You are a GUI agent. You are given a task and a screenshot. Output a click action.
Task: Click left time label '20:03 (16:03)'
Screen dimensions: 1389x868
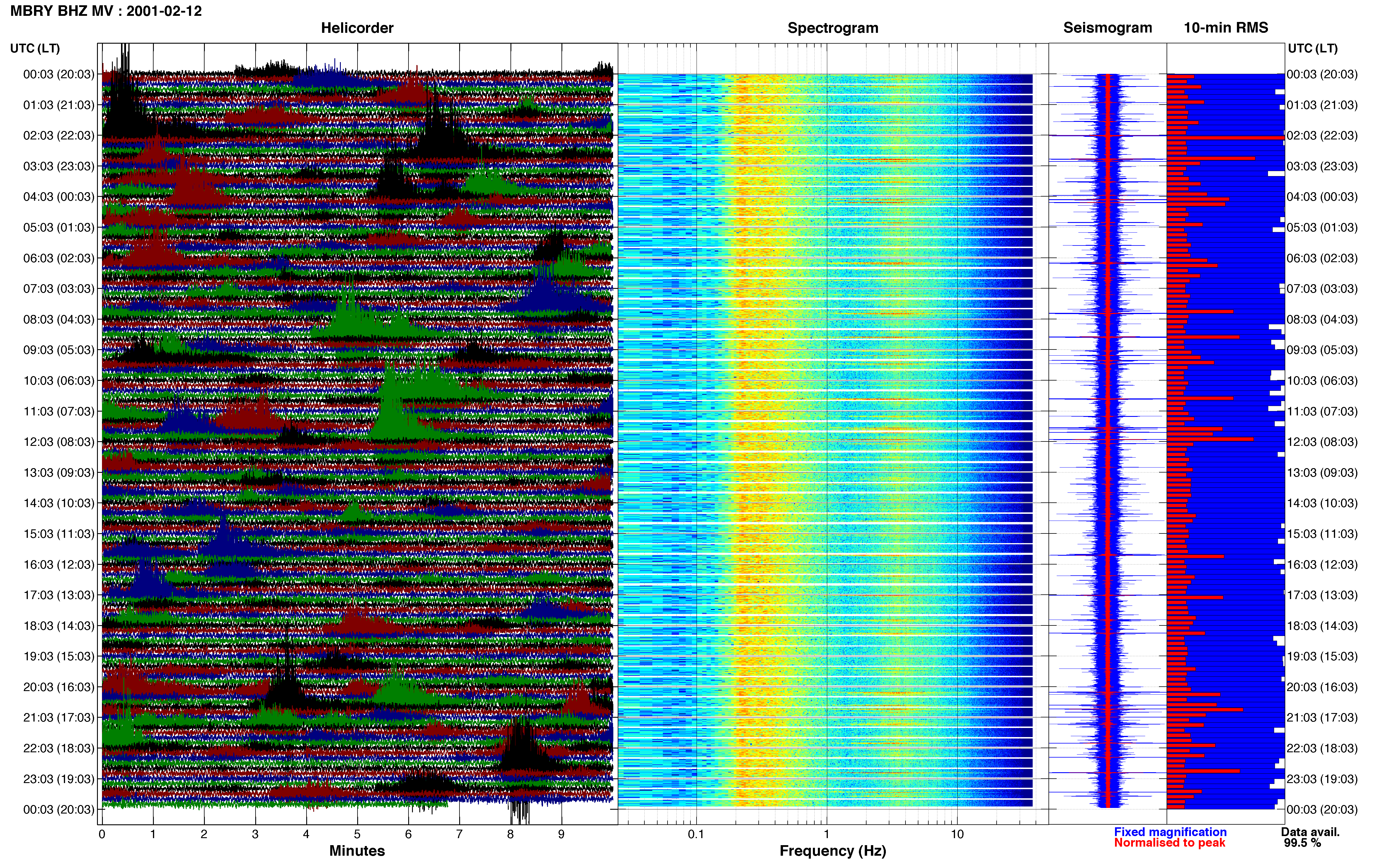pos(59,687)
